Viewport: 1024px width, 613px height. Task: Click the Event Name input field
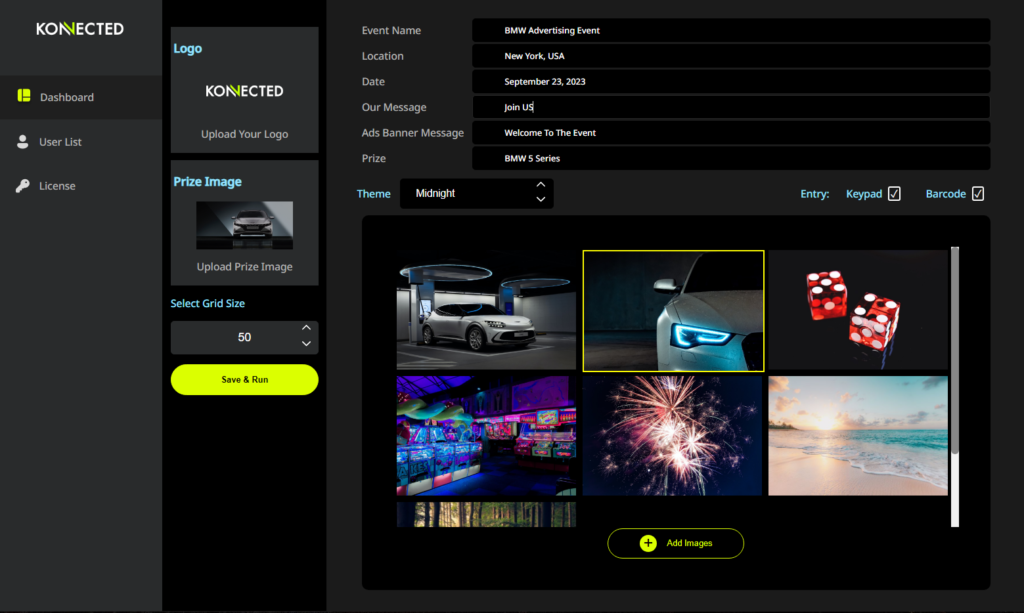coord(731,30)
